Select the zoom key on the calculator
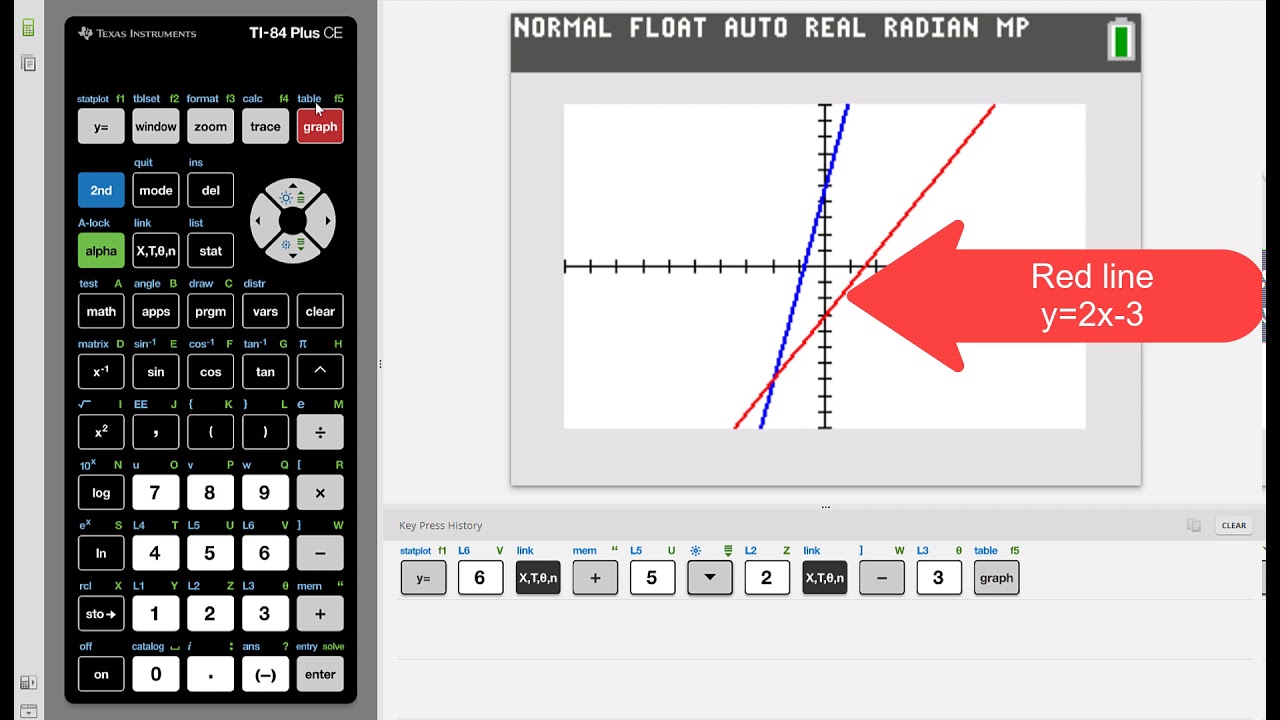 pyautogui.click(x=211, y=127)
